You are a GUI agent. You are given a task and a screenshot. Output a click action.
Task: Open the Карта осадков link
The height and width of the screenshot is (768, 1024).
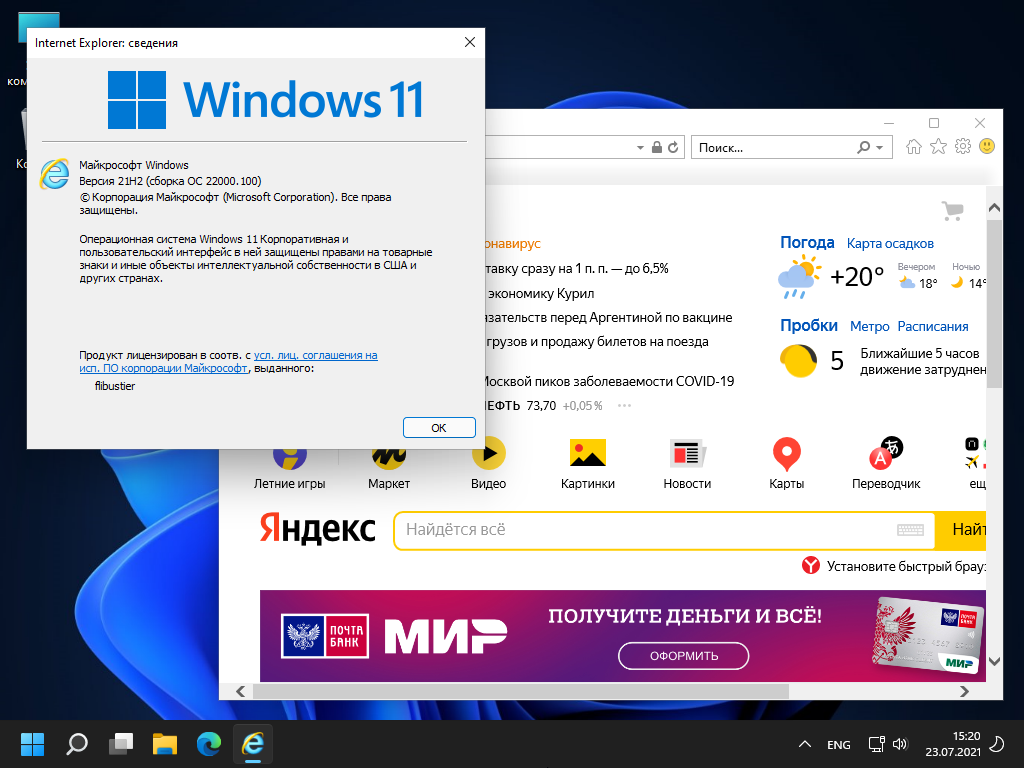890,243
